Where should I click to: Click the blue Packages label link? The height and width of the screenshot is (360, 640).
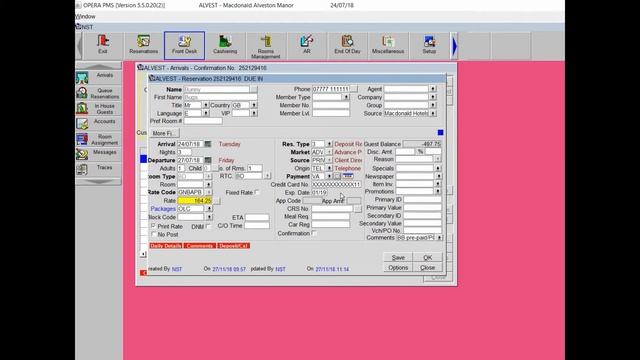[x=163, y=209]
